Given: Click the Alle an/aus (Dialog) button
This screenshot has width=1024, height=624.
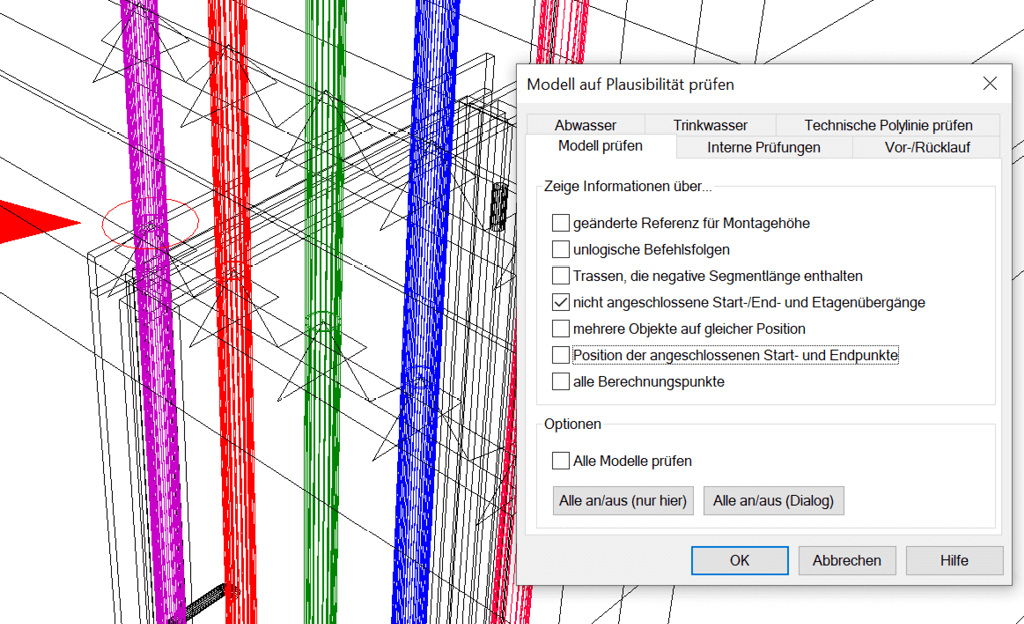Looking at the screenshot, I should (773, 501).
